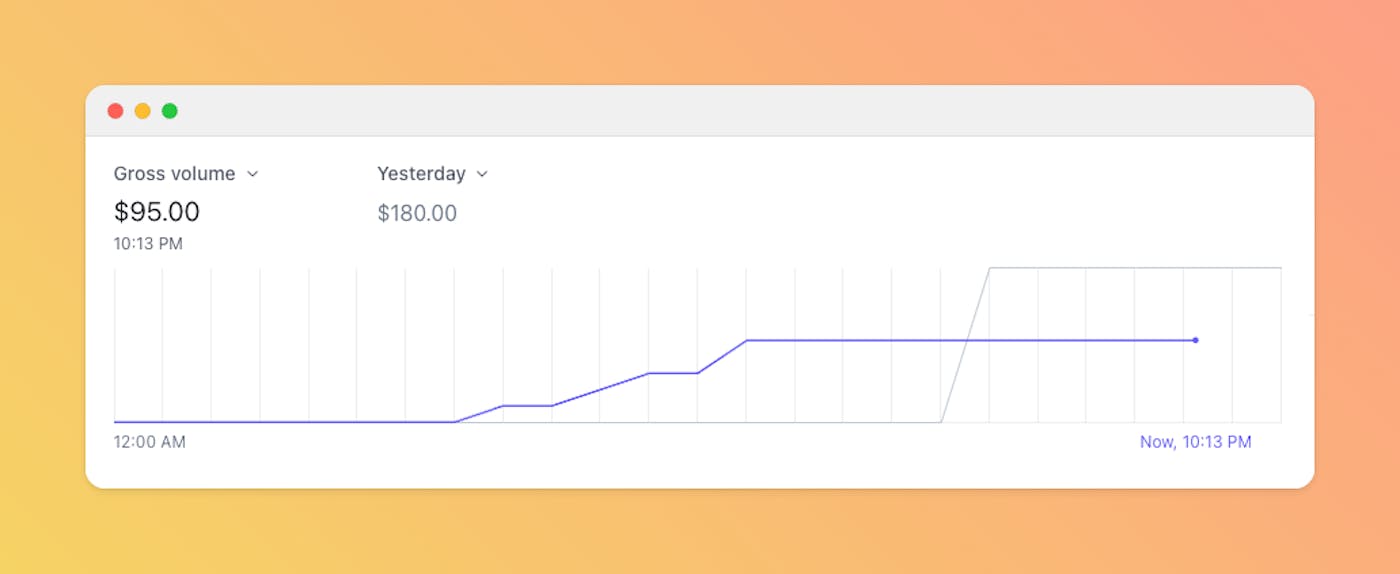
Task: Click the 10:13 PM timestamp under $95.00
Action: (x=148, y=244)
